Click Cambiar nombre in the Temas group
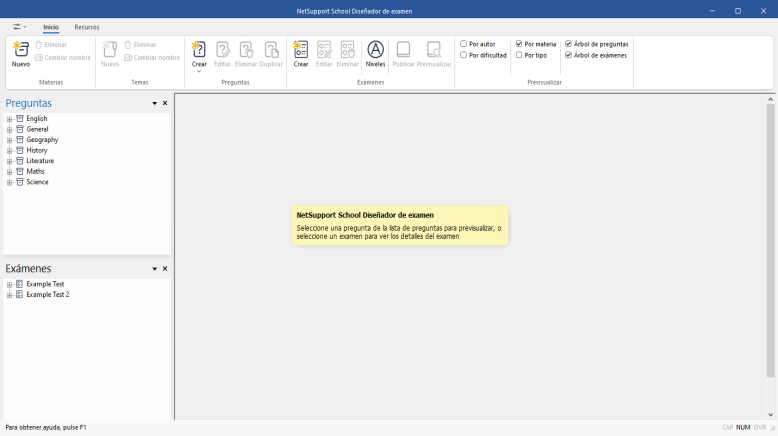 click(x=152, y=58)
